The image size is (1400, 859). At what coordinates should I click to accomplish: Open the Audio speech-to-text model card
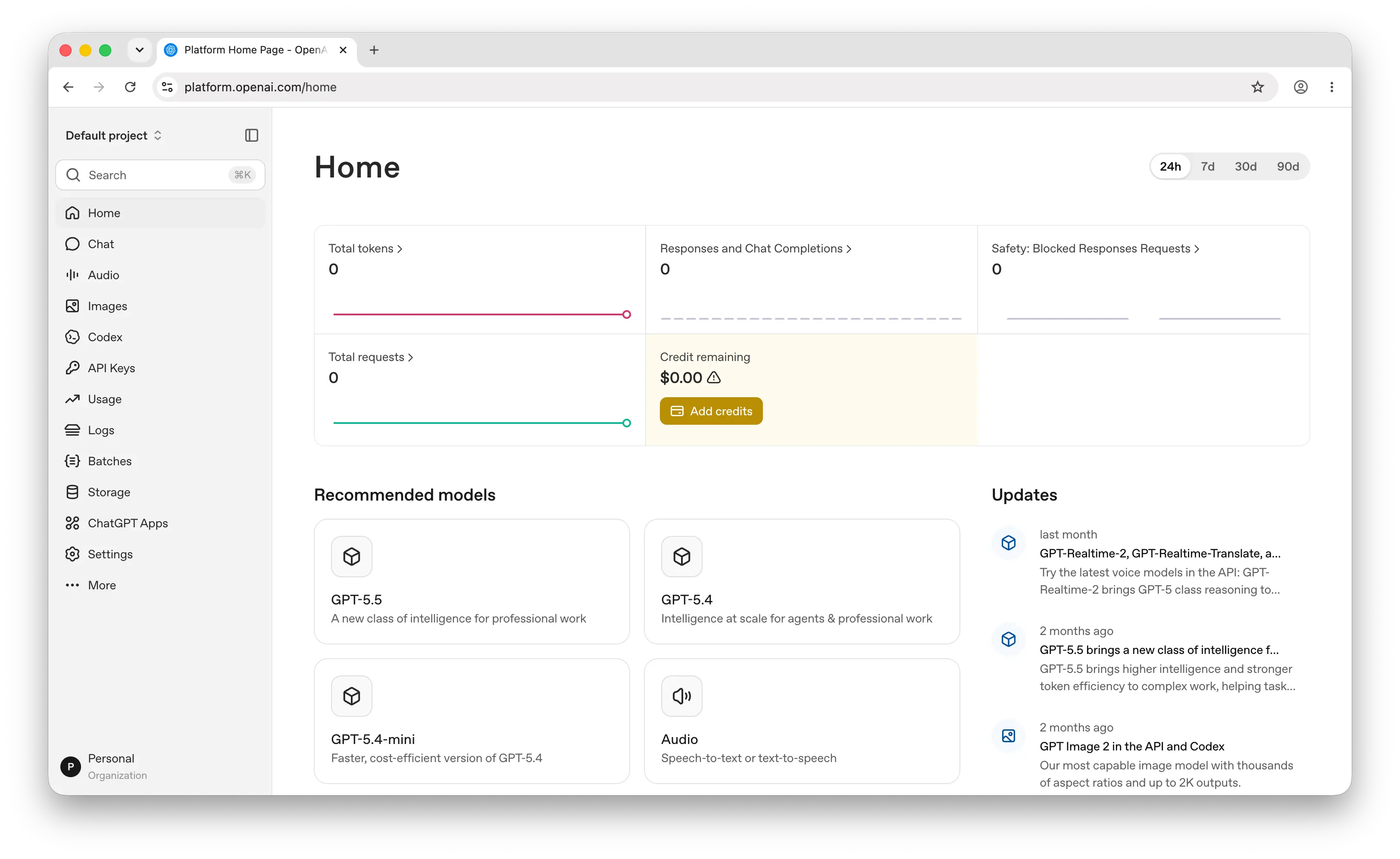click(801, 721)
